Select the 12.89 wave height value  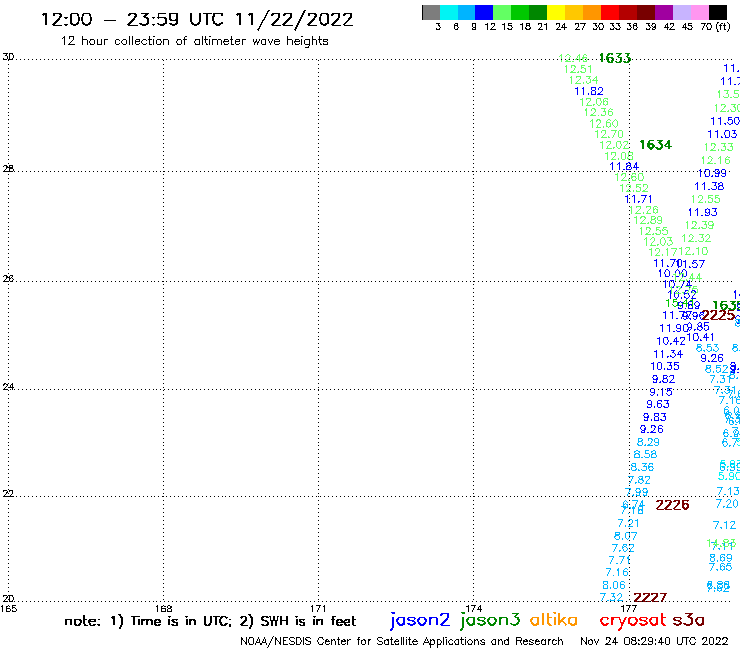pyautogui.click(x=648, y=220)
